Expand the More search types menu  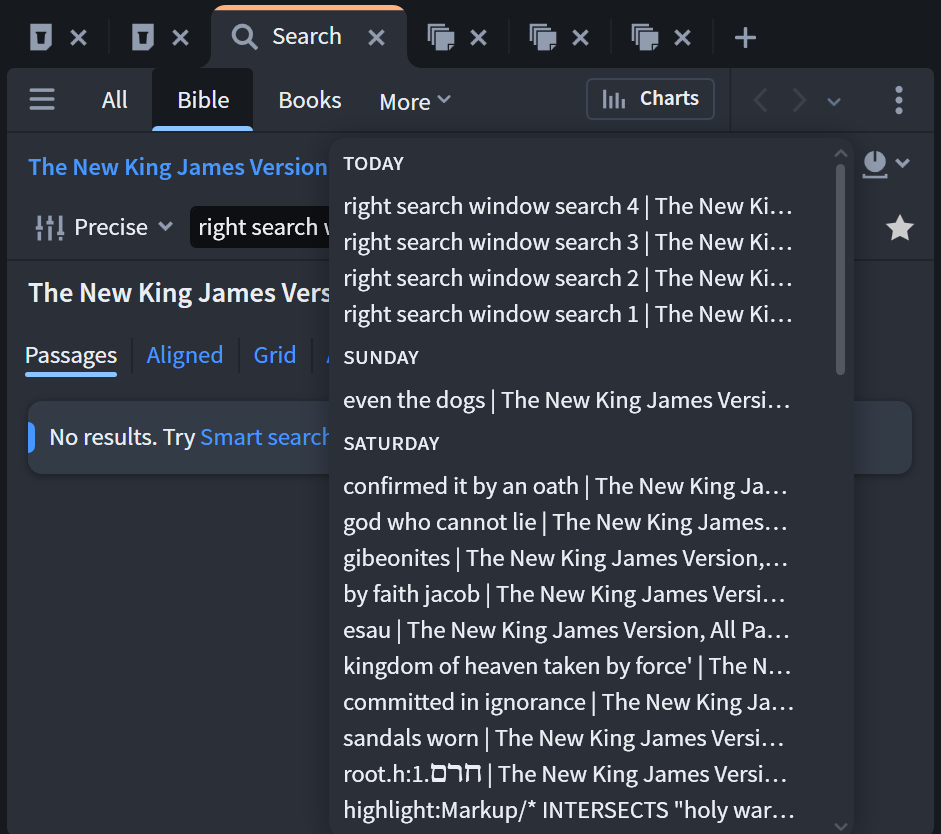tap(415, 101)
